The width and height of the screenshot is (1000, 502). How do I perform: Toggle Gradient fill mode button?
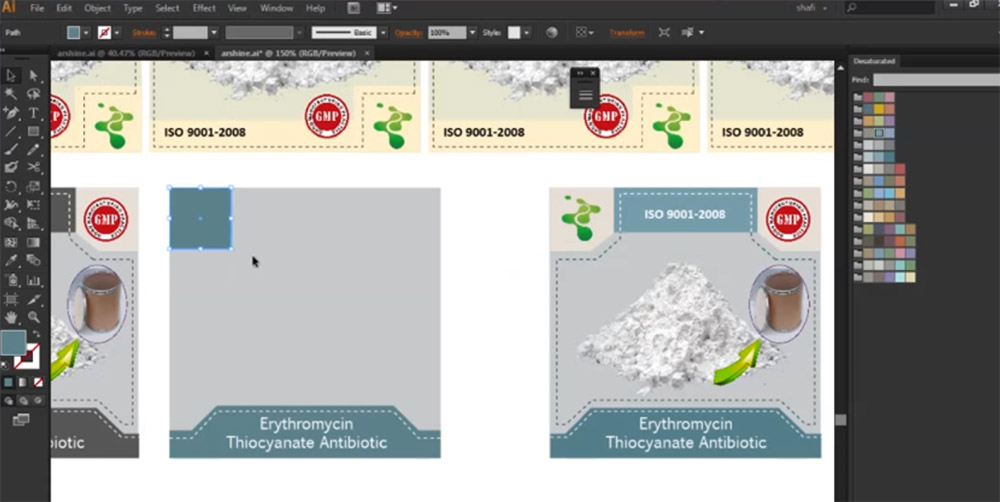coord(23,382)
